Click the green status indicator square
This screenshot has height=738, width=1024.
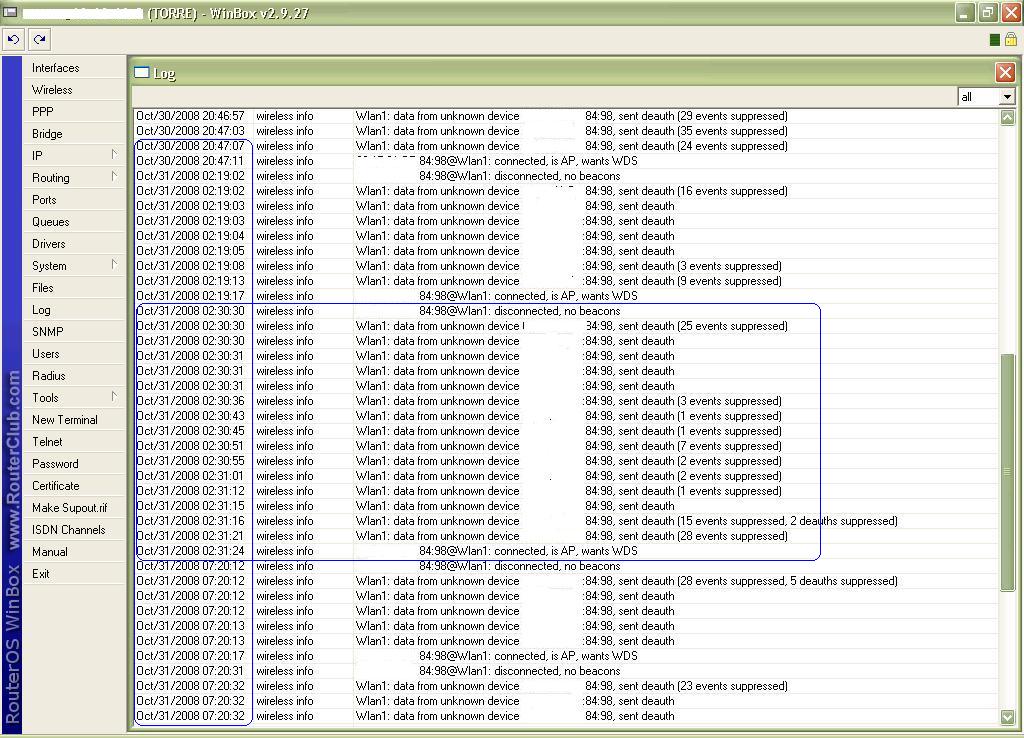pyautogui.click(x=994, y=40)
